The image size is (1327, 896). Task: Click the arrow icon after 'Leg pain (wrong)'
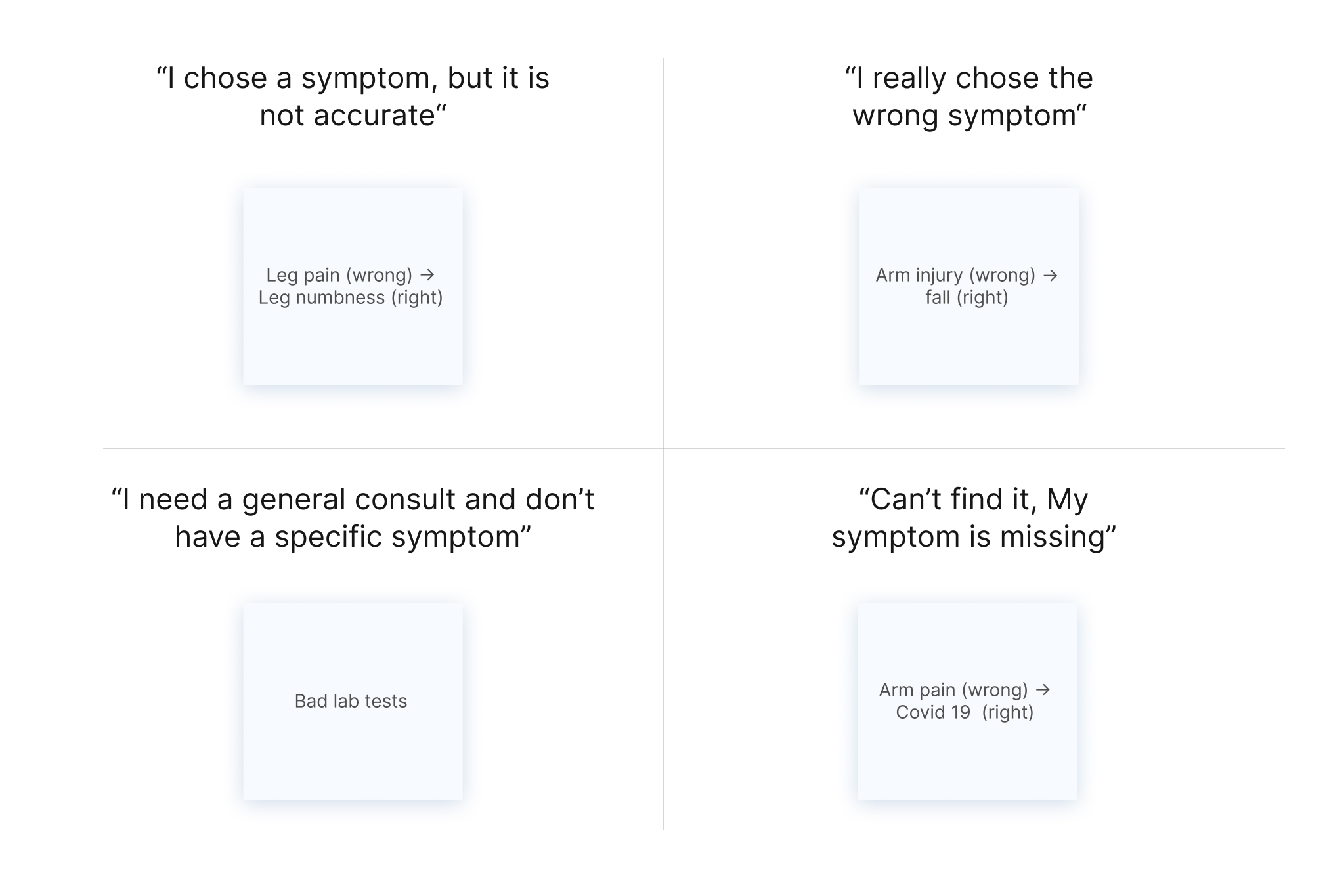[427, 274]
